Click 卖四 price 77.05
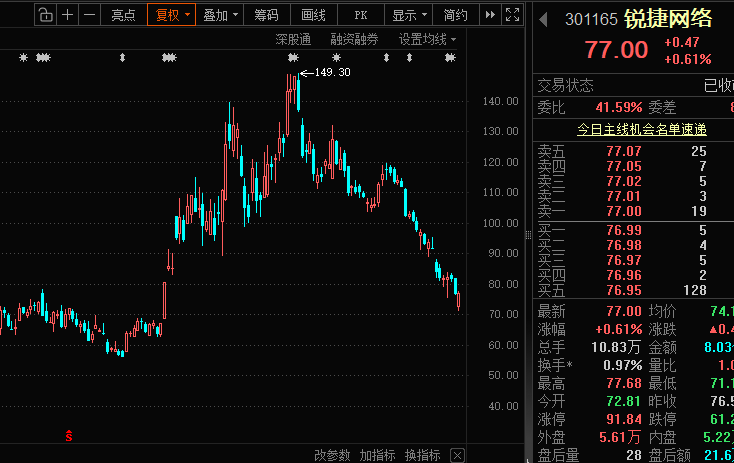The height and width of the screenshot is (463, 734). [x=624, y=166]
